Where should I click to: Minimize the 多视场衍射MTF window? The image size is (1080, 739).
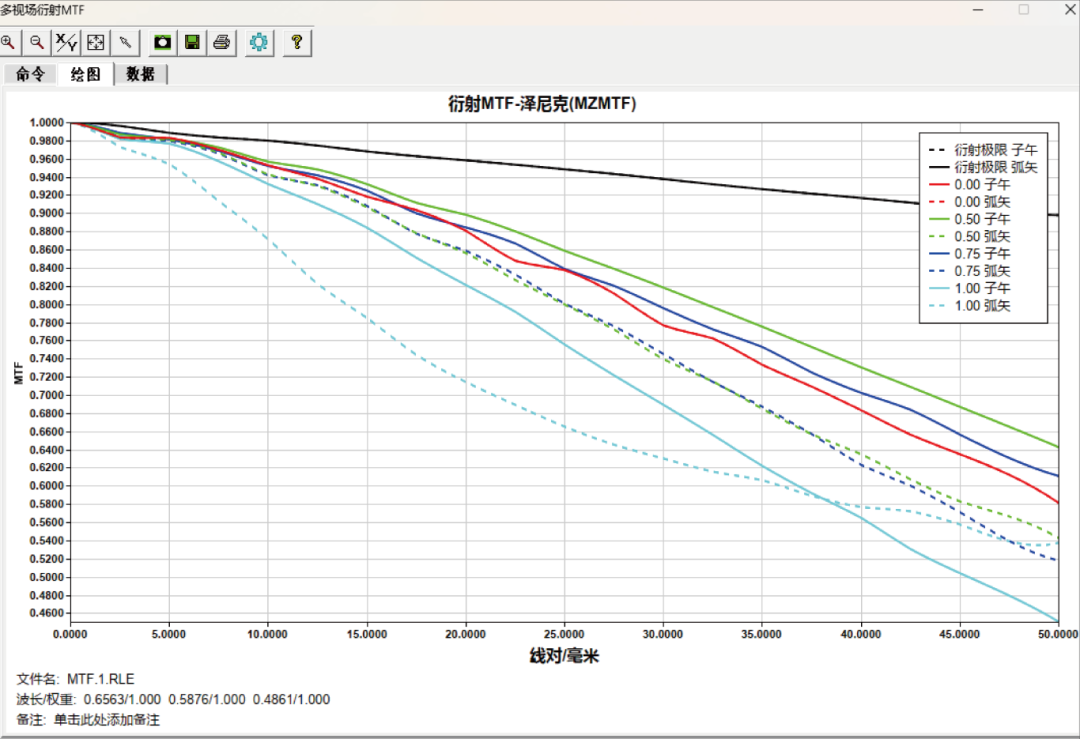[x=978, y=10]
